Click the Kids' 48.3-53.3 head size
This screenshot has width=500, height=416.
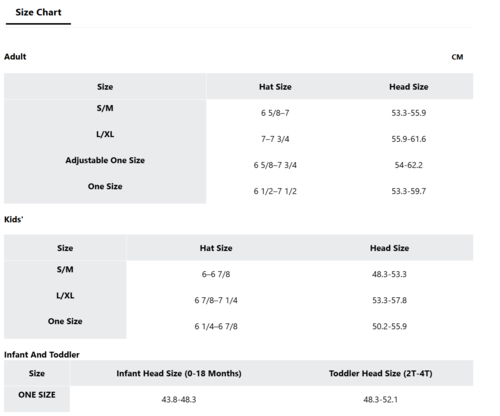click(x=389, y=274)
